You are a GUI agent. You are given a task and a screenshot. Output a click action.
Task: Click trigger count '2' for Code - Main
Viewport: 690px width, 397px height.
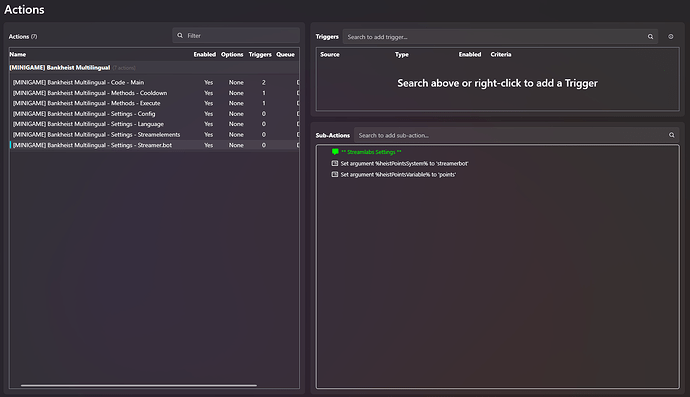point(264,82)
